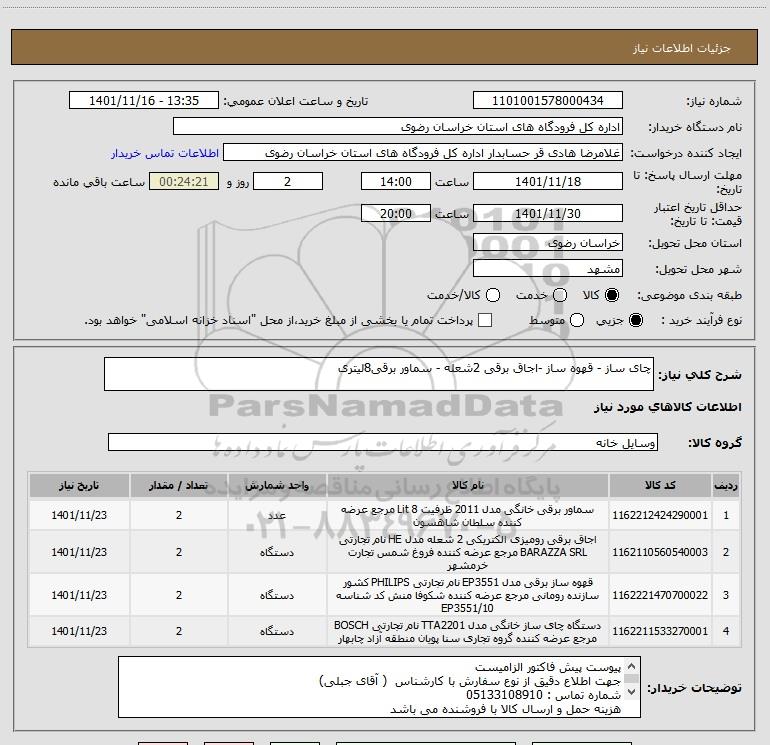Click the need date of the samovar row
Screen dimensions: 770x745
tap(79, 515)
